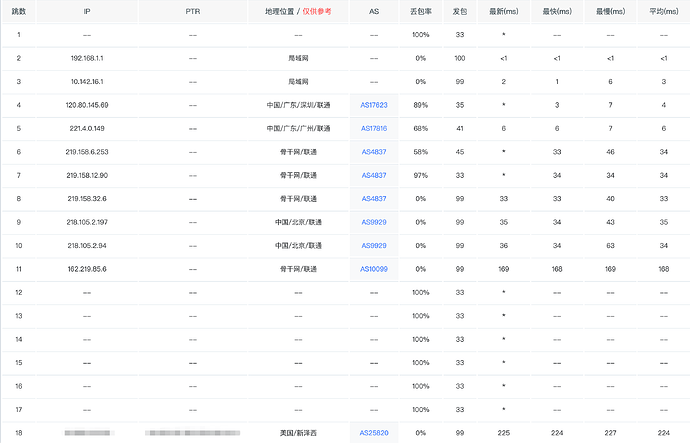Click the PTR column header
The image size is (690, 443).
click(193, 11)
